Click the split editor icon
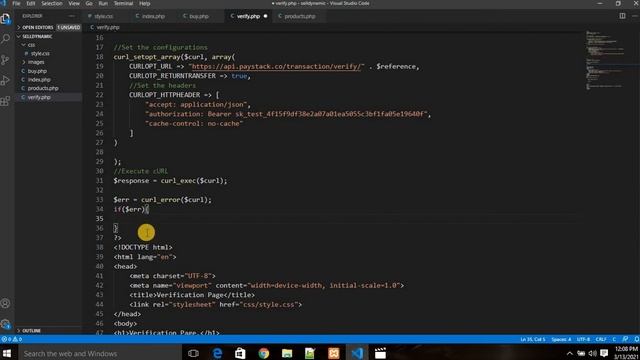The height and width of the screenshot is (360, 640). [622, 16]
